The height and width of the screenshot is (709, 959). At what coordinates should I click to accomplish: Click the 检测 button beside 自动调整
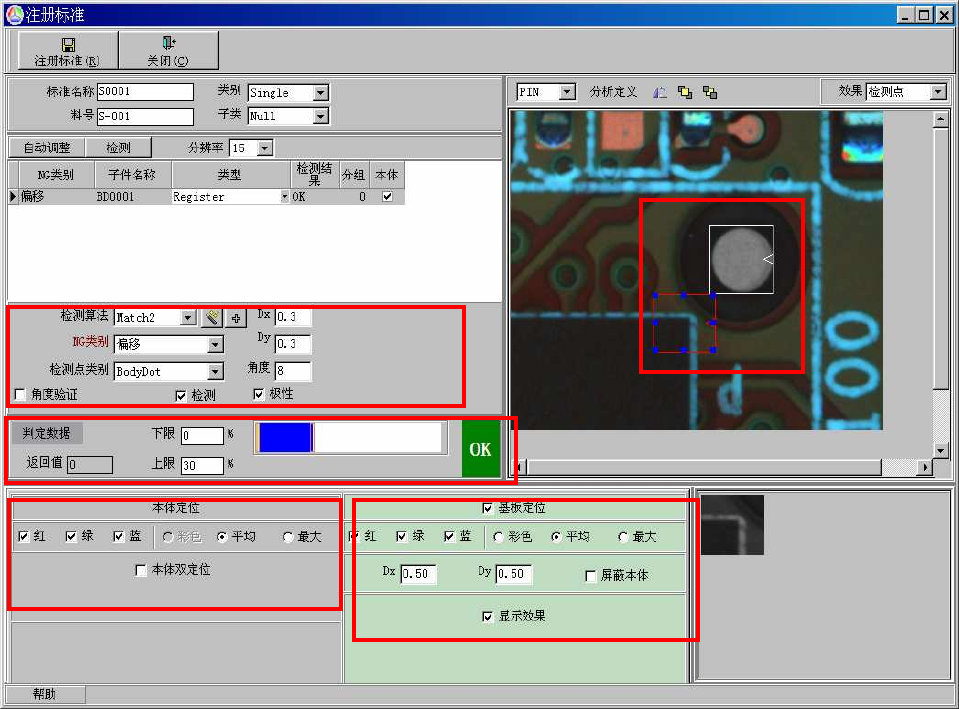coord(119,148)
